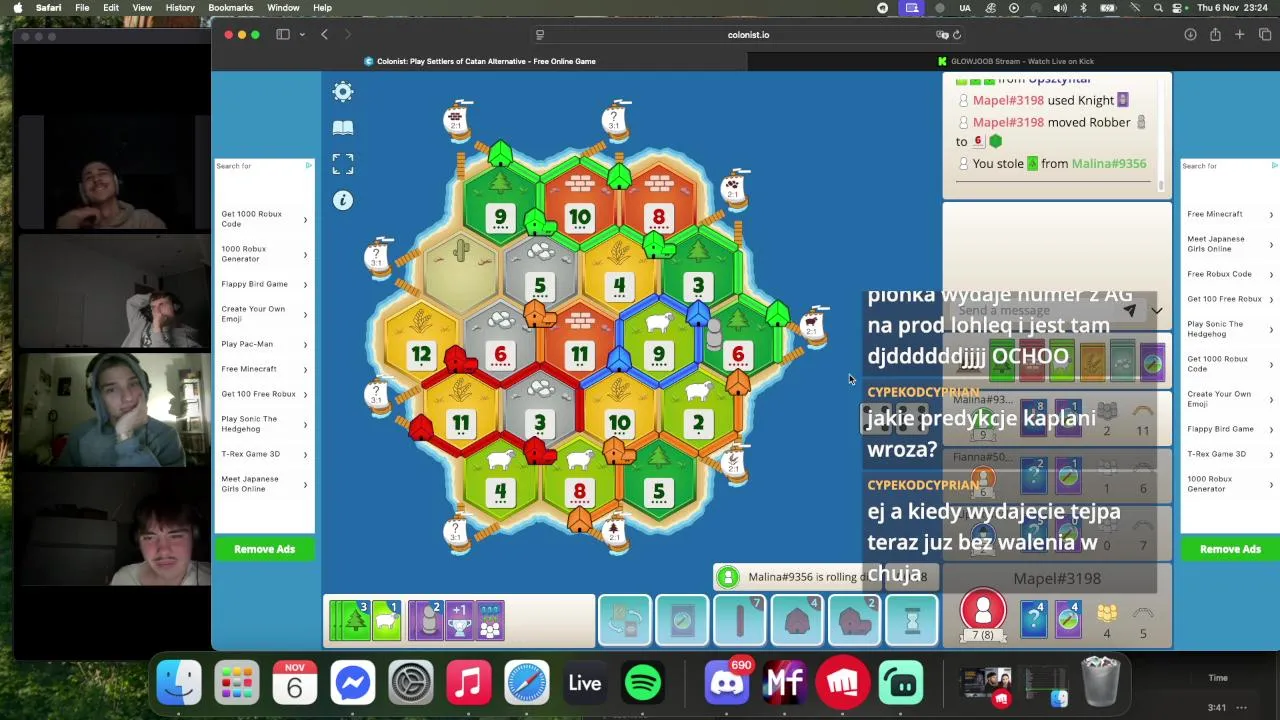Select the knight development card in hand
Viewport: 1280px width, 720px height.
click(427, 621)
